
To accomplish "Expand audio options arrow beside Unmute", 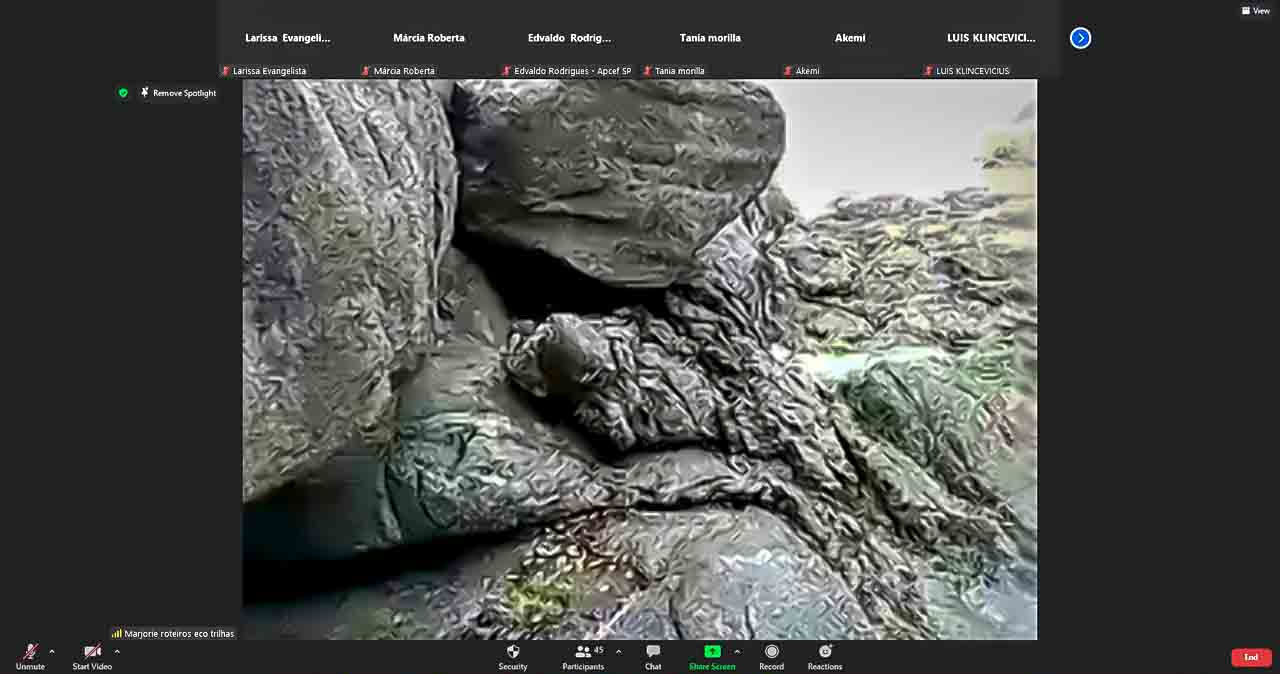I will (52, 651).
